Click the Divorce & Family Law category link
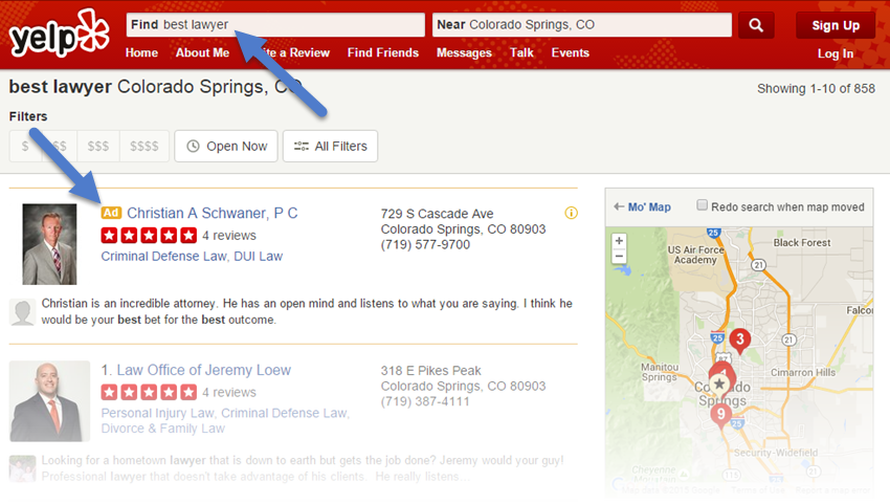Viewport: 890px width, 504px height. 163,429
